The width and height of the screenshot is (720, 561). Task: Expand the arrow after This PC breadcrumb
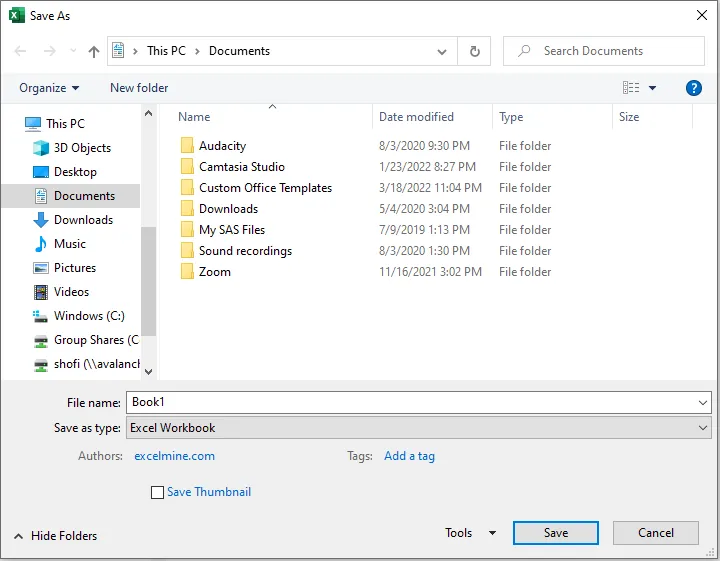pyautogui.click(x=197, y=51)
